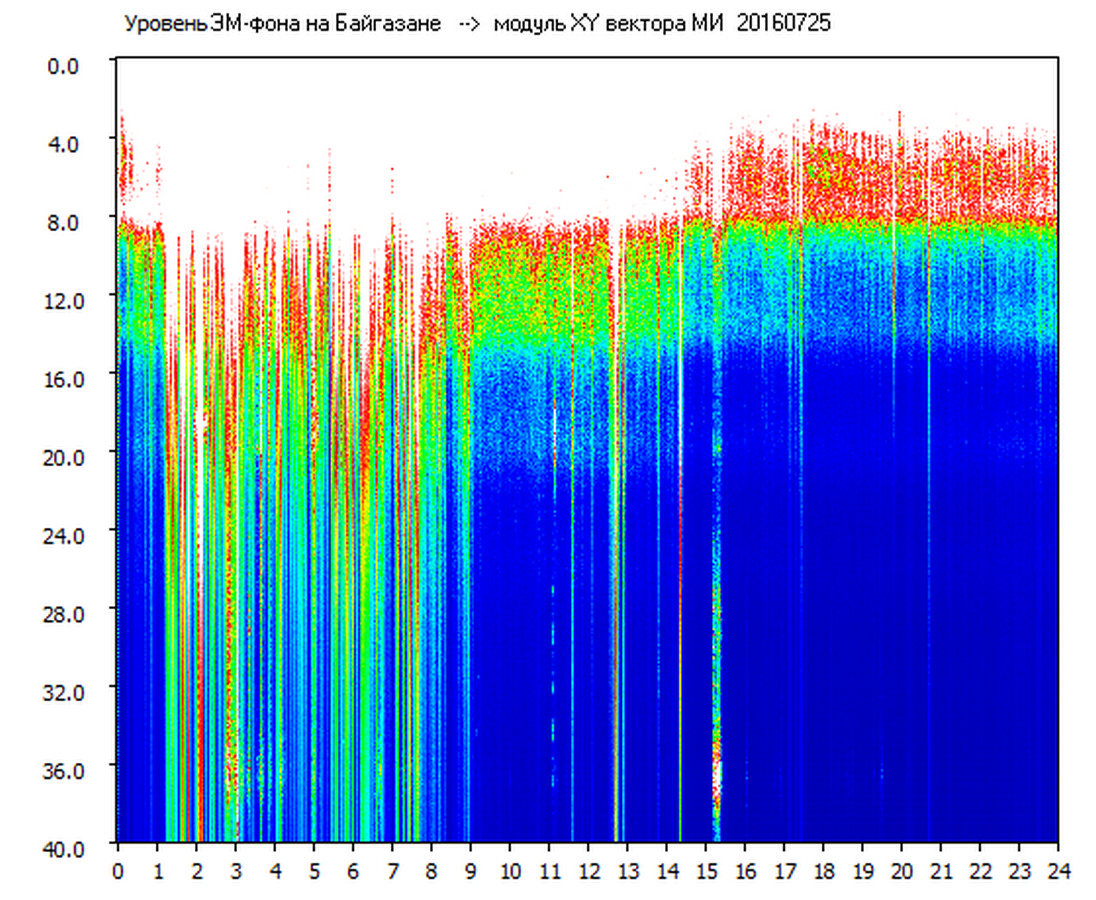Select hour 24 on the horizontal axis
The width and height of the screenshot is (1096, 900).
(1058, 869)
